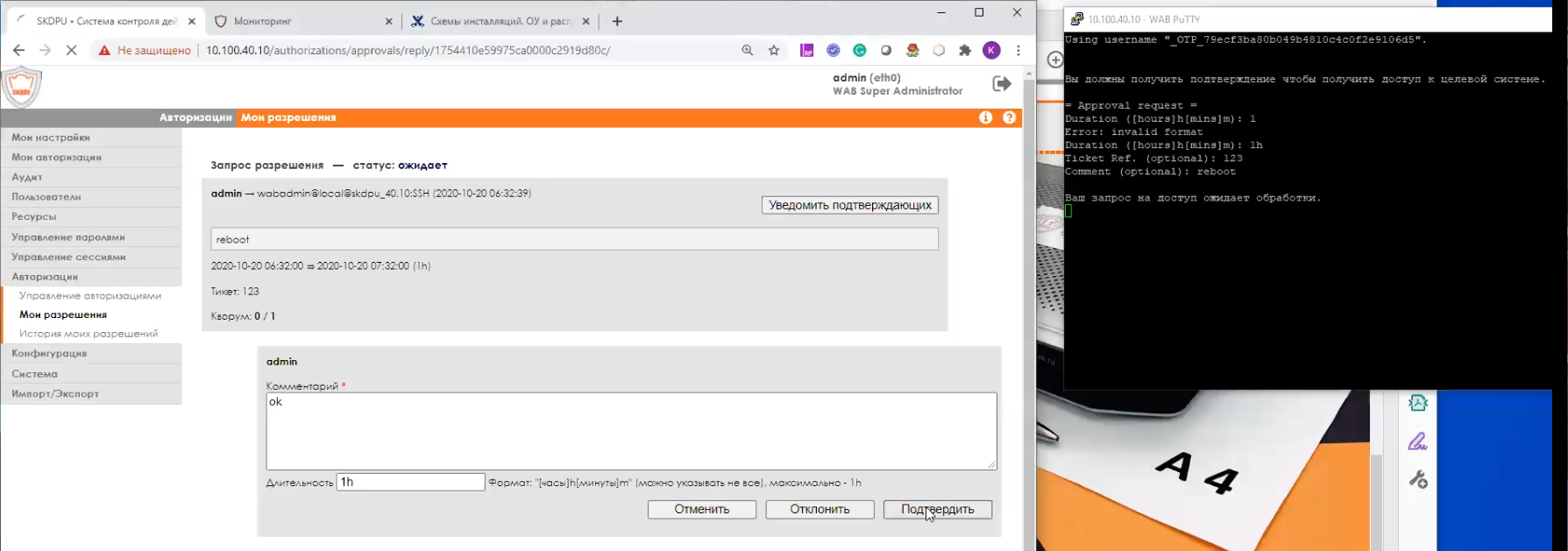Expand Импорт/Экспорт section in sidebar
This screenshot has width=1568, height=551.
91,394
